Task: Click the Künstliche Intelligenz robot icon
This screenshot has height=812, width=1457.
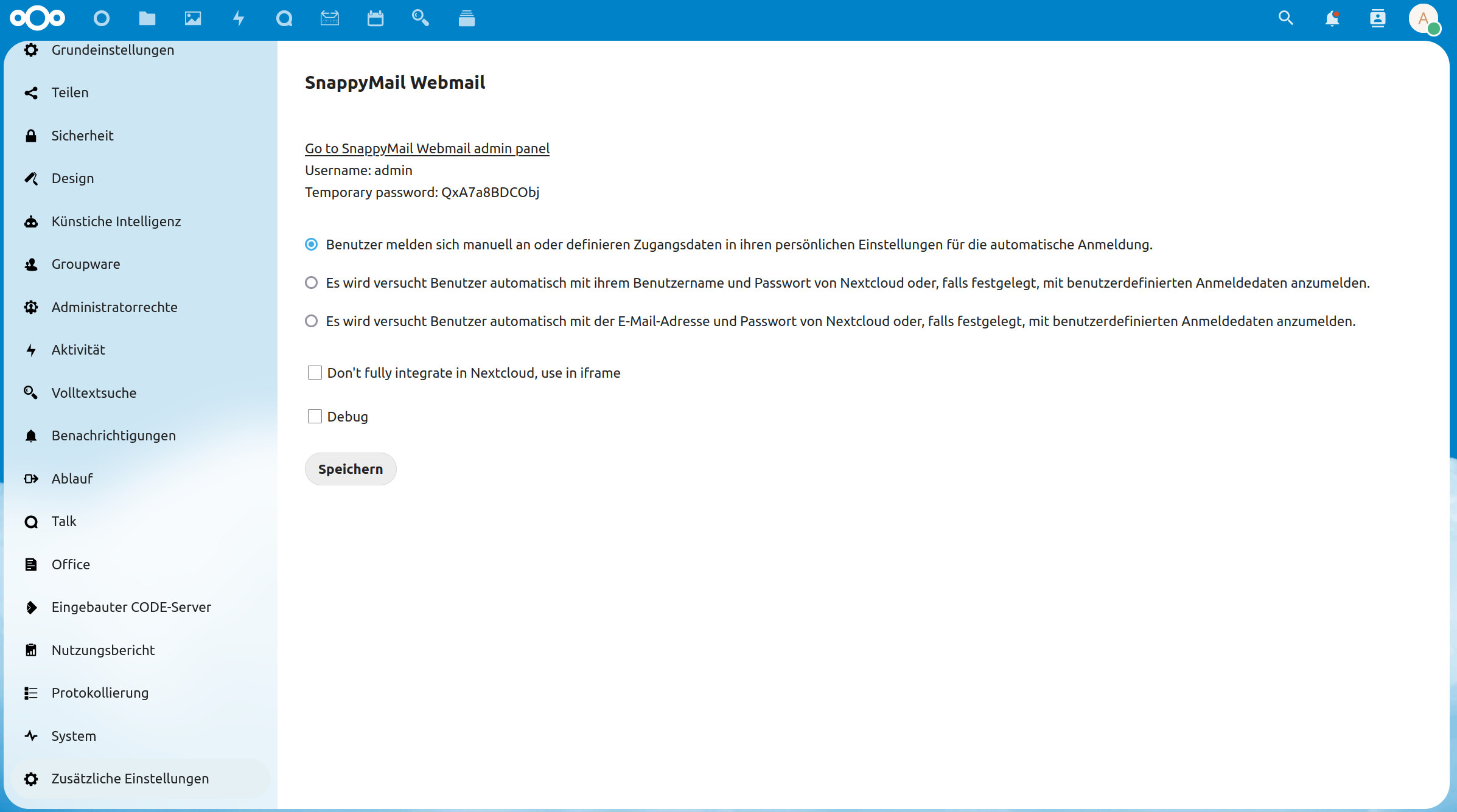Action: tap(31, 221)
